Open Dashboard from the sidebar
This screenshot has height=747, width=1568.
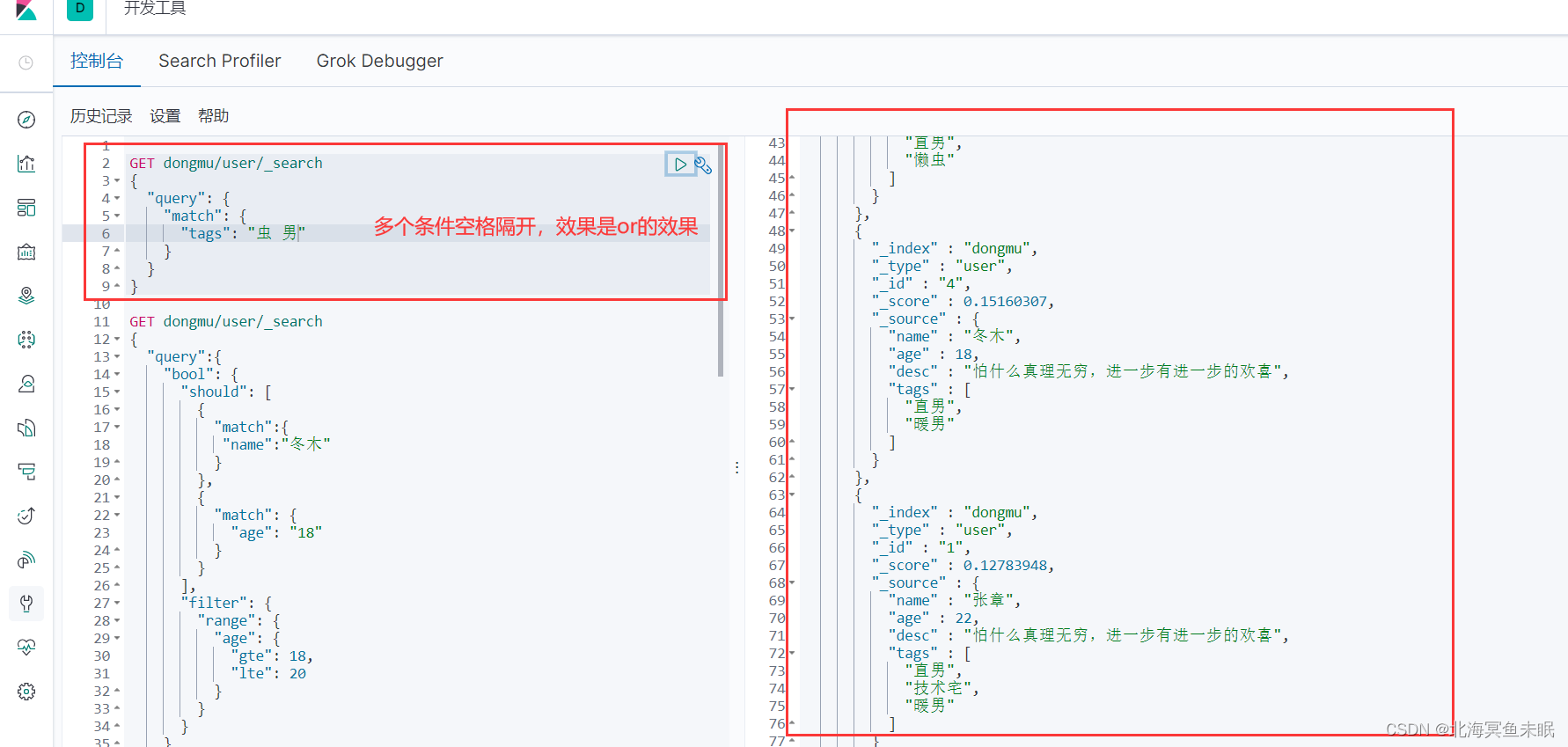coord(26,208)
